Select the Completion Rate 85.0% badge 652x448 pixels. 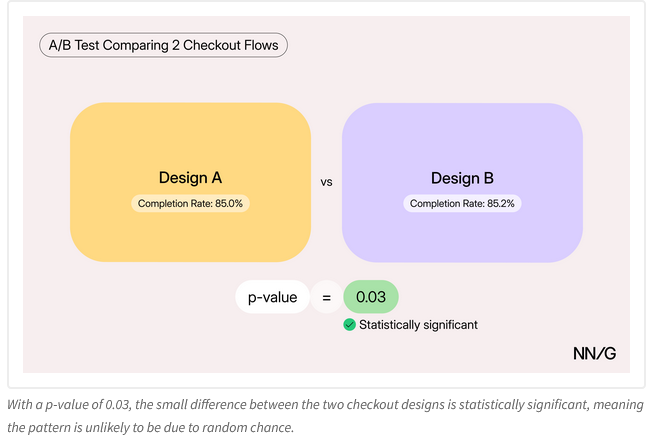(190, 203)
